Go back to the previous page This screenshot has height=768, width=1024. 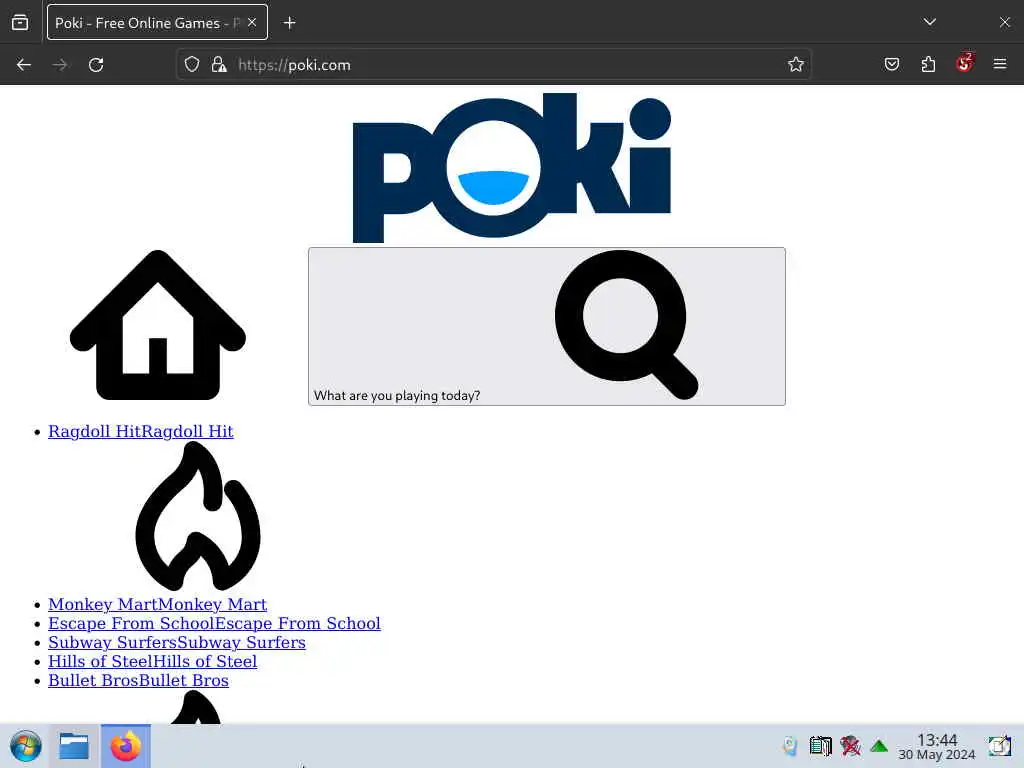tap(24, 65)
